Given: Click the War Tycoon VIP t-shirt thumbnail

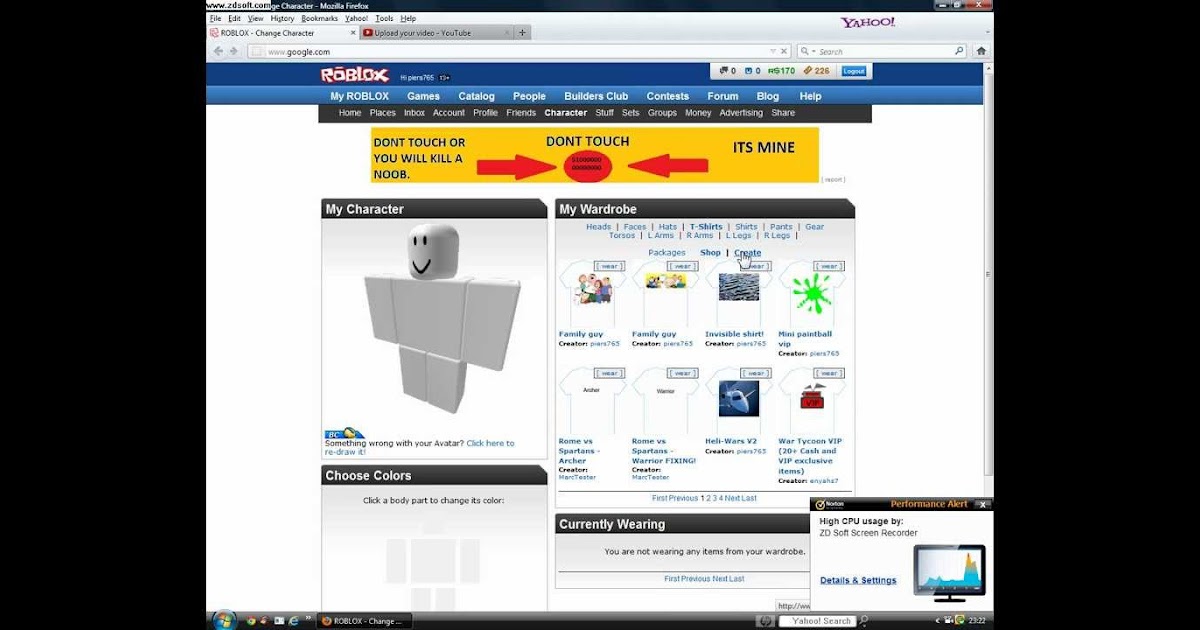Looking at the screenshot, I should click(813, 397).
